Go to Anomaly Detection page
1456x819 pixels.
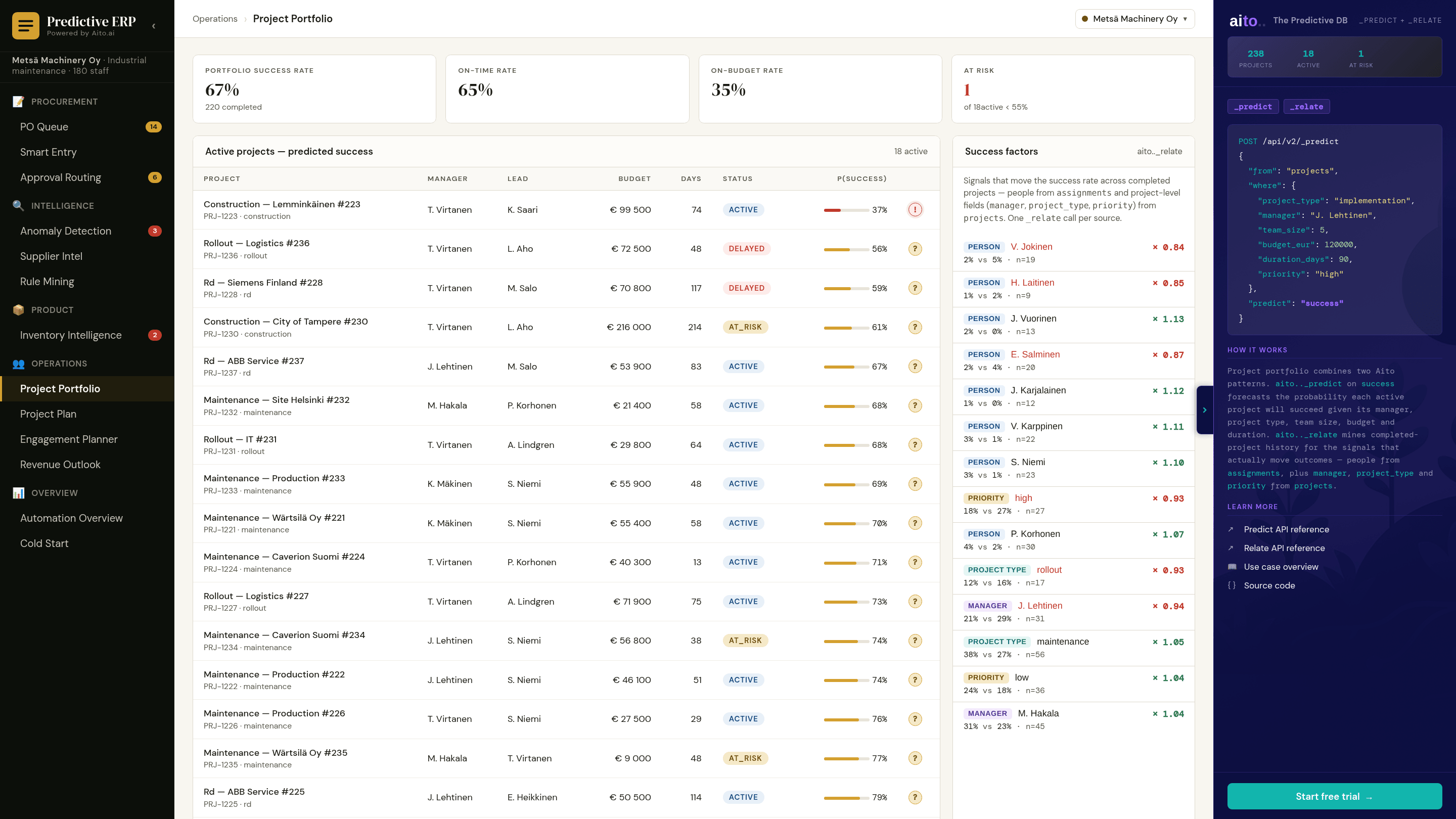pyautogui.click(x=87, y=231)
